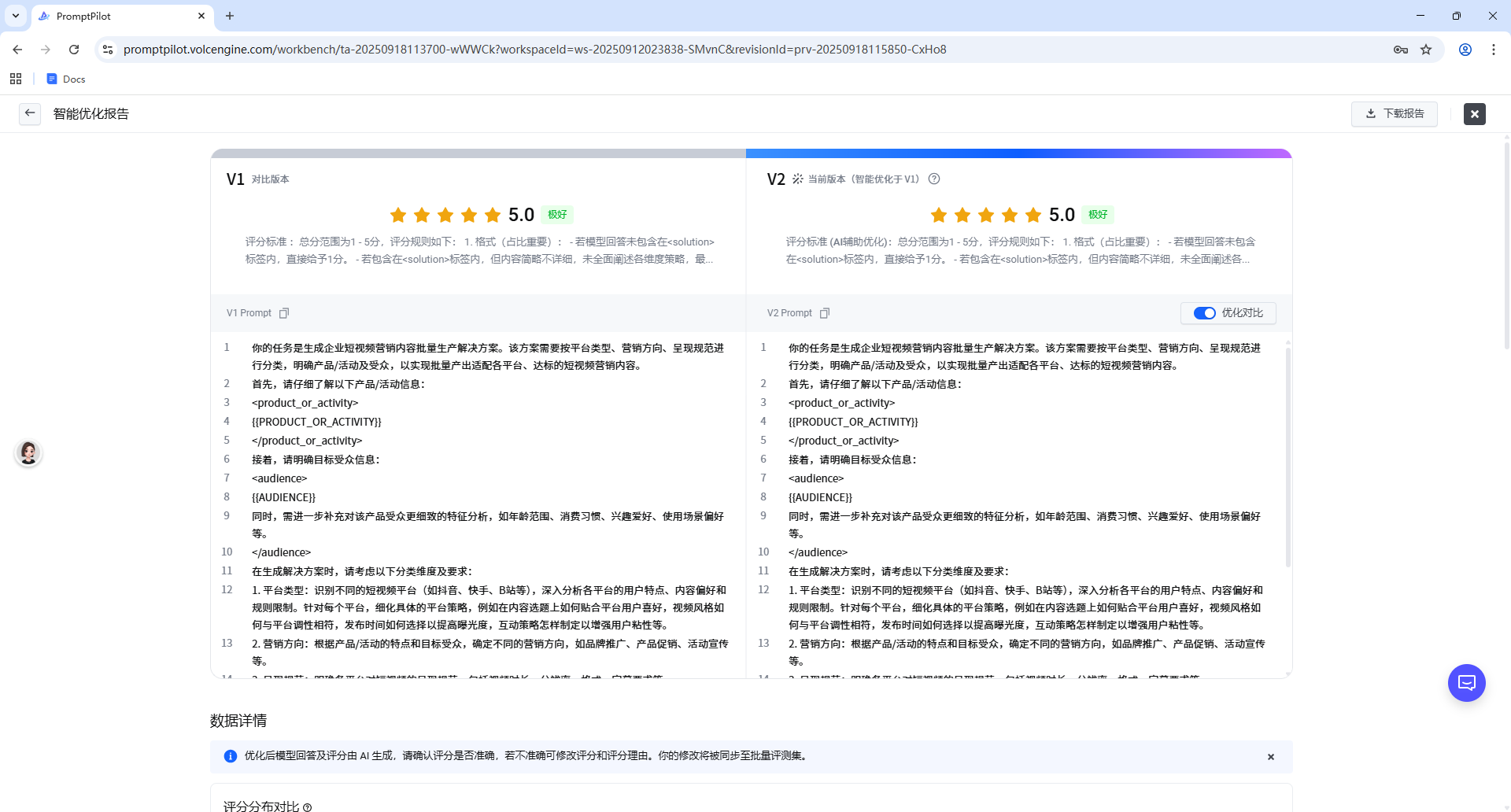
Task: Click V2 line 10 </audience> closing tag
Action: pos(818,552)
